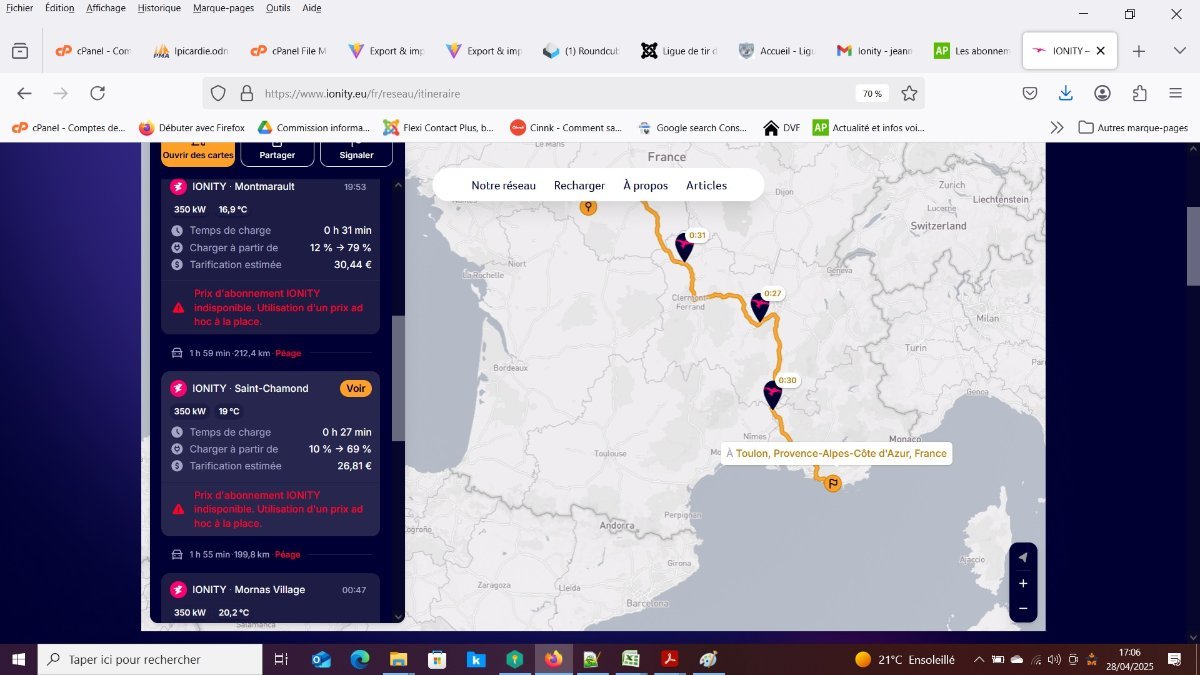The height and width of the screenshot is (675, 1200).
Task: Open the list all tabs dropdown
Action: (x=1180, y=51)
